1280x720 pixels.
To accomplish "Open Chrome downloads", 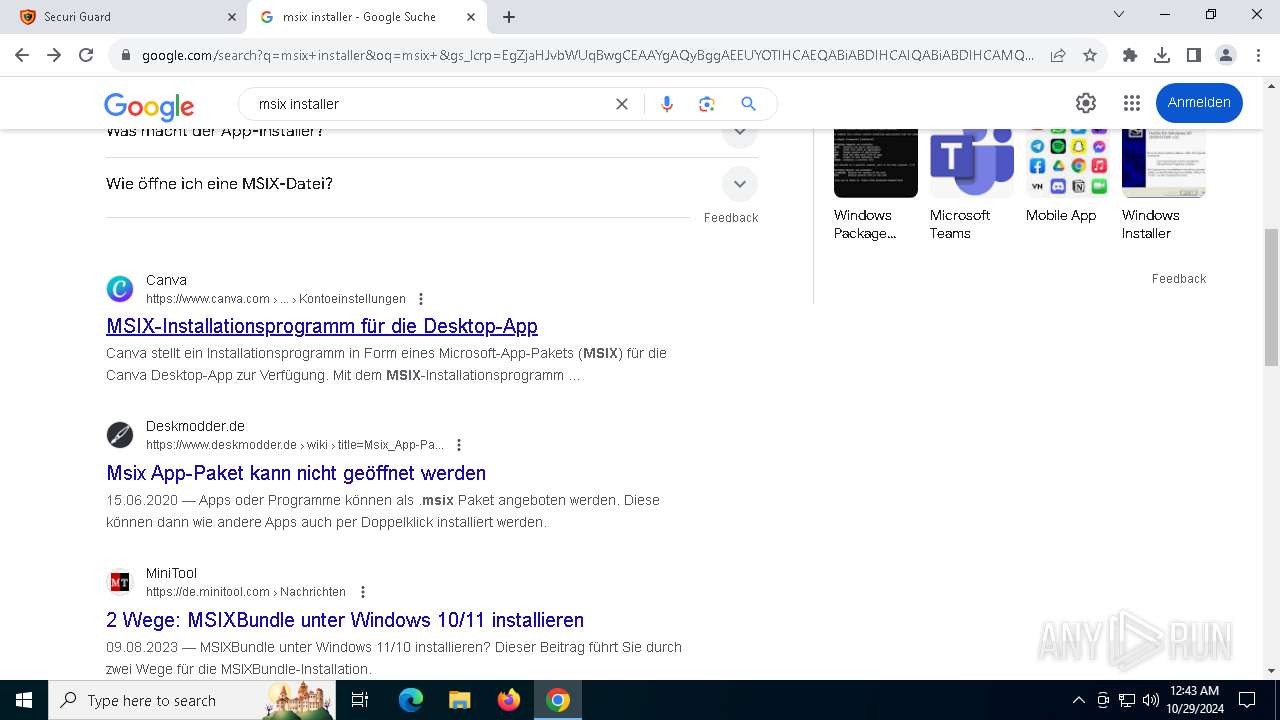I will pos(1162,56).
